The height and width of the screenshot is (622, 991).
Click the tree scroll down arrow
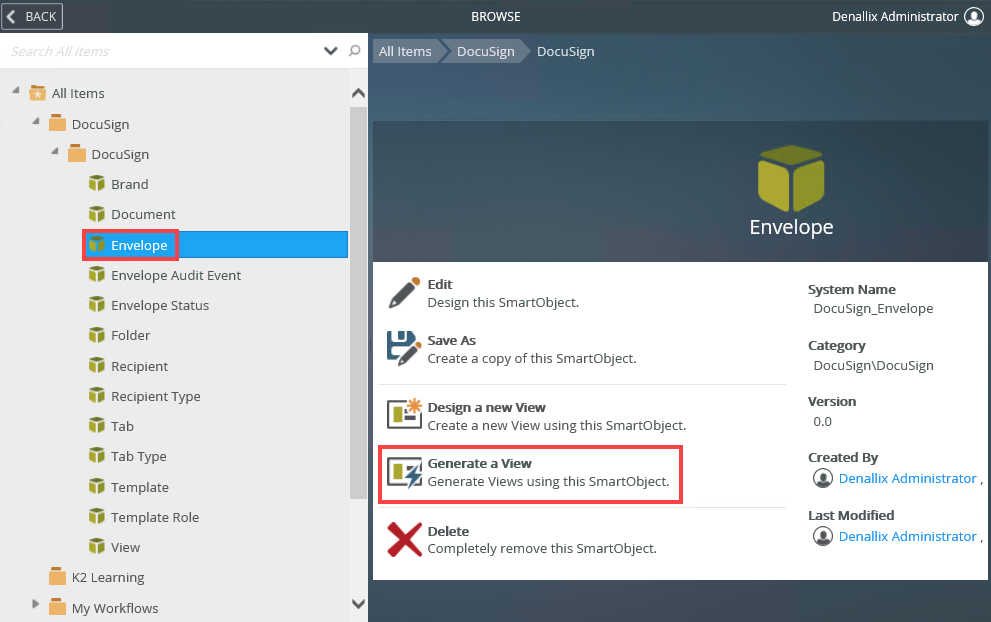(358, 604)
